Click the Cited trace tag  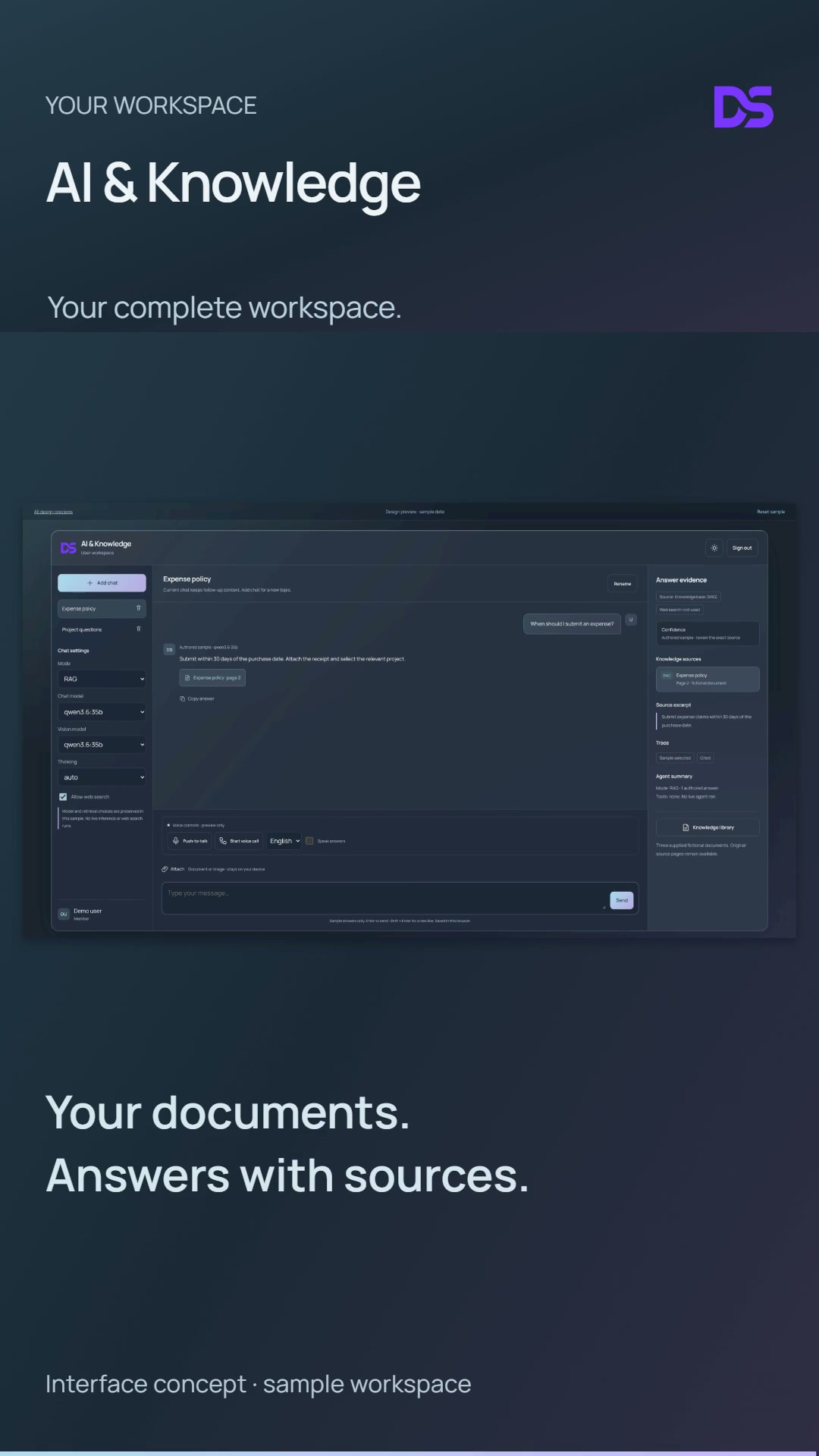(x=705, y=758)
